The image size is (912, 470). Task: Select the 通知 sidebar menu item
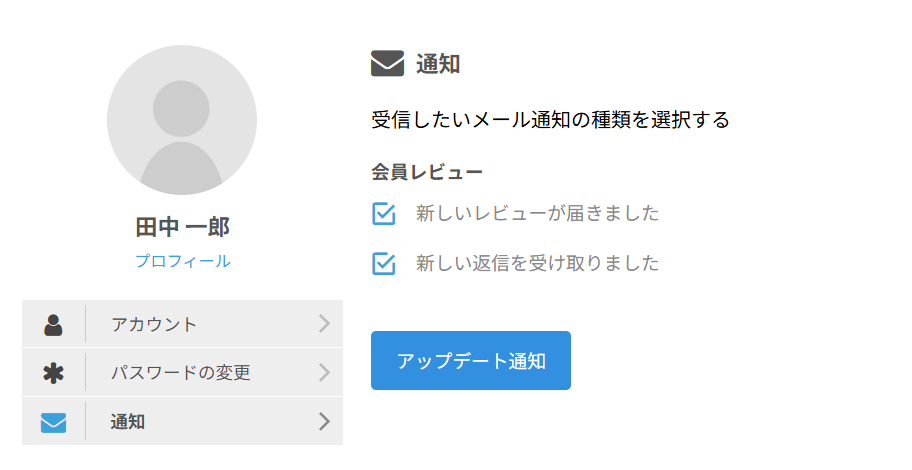tap(128, 422)
